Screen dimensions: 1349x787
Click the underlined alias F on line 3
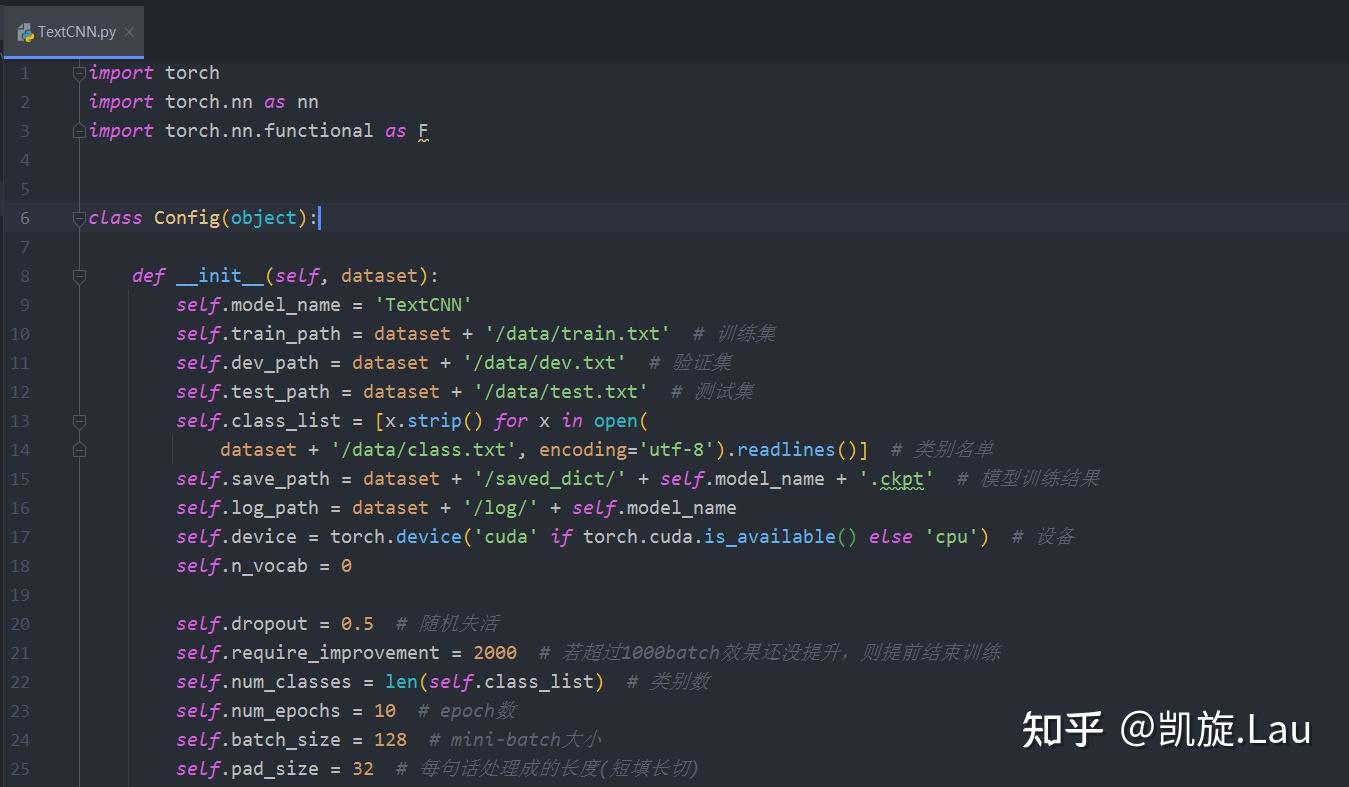[x=422, y=130]
